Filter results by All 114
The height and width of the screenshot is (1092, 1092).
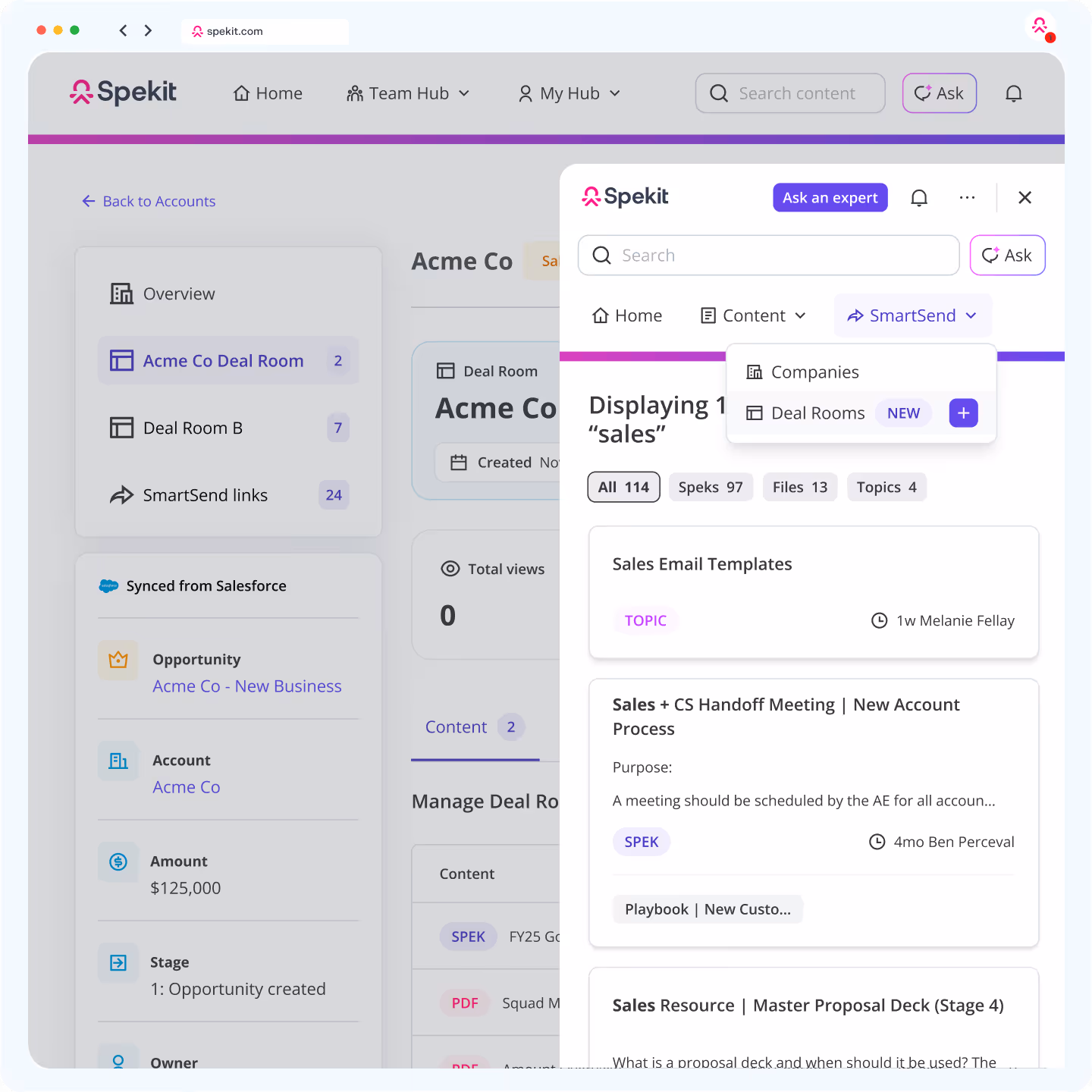(x=624, y=487)
